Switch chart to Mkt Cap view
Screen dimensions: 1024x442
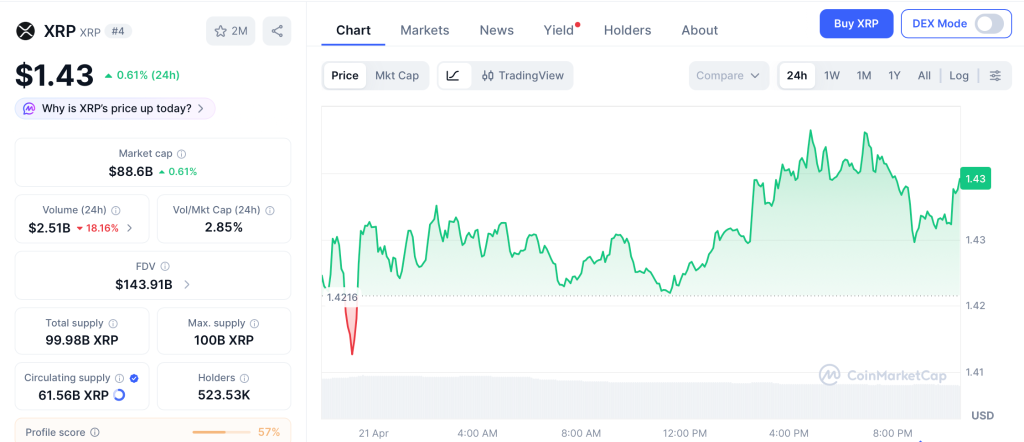[x=397, y=76]
